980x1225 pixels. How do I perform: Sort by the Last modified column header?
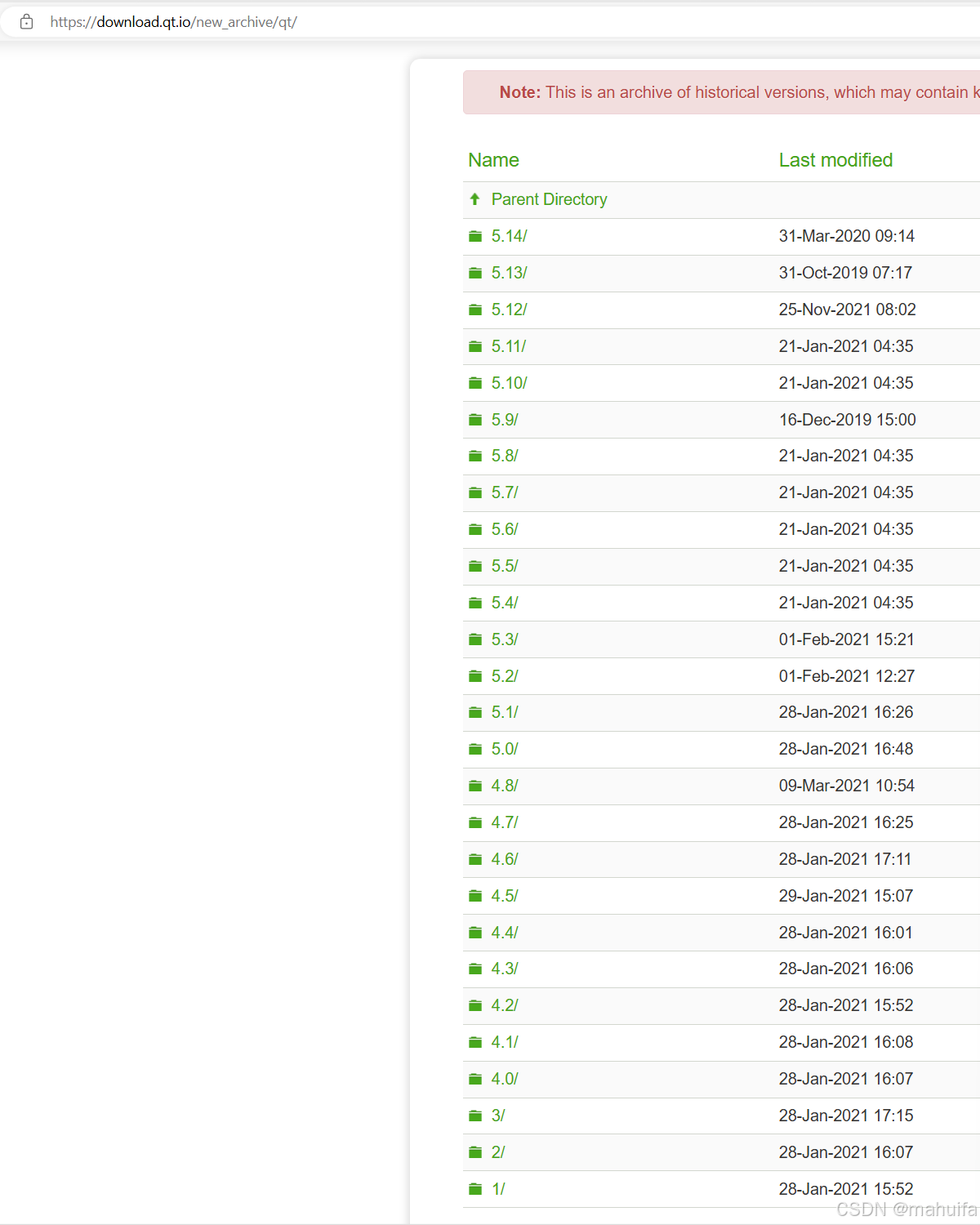(x=835, y=160)
